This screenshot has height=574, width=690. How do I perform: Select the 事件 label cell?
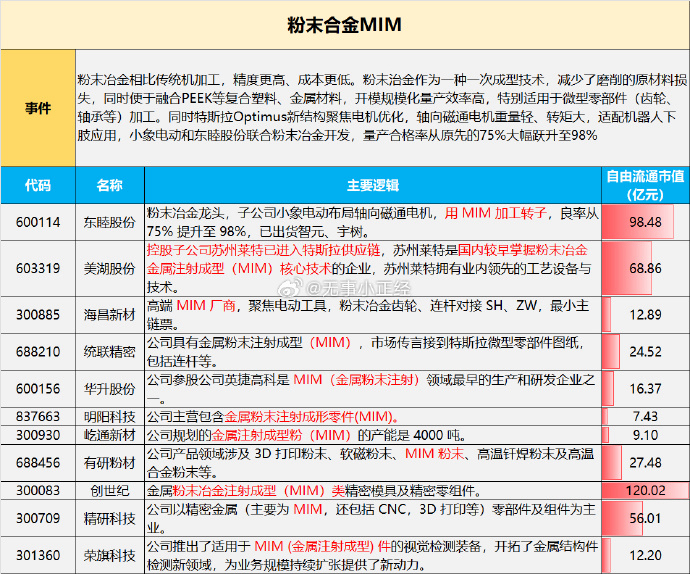[x=38, y=108]
